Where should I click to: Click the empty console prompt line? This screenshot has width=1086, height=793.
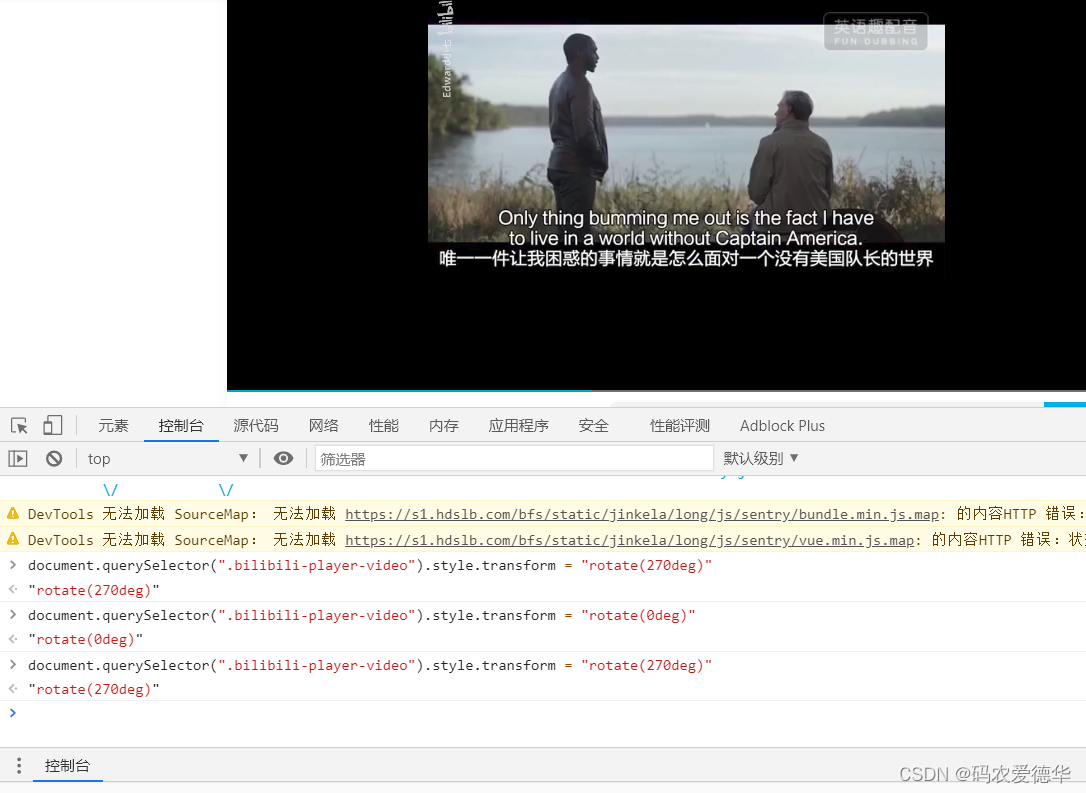pyautogui.click(x=543, y=713)
